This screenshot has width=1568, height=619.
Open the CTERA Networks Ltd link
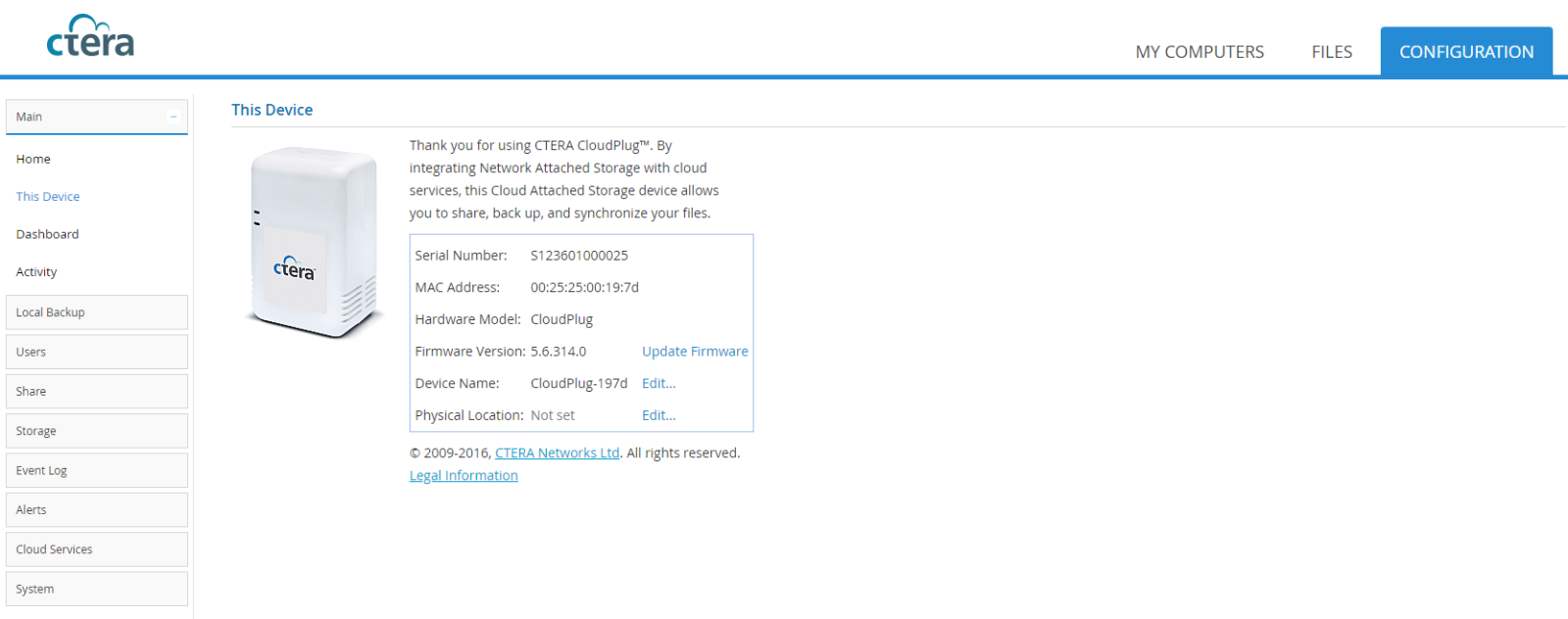click(557, 452)
